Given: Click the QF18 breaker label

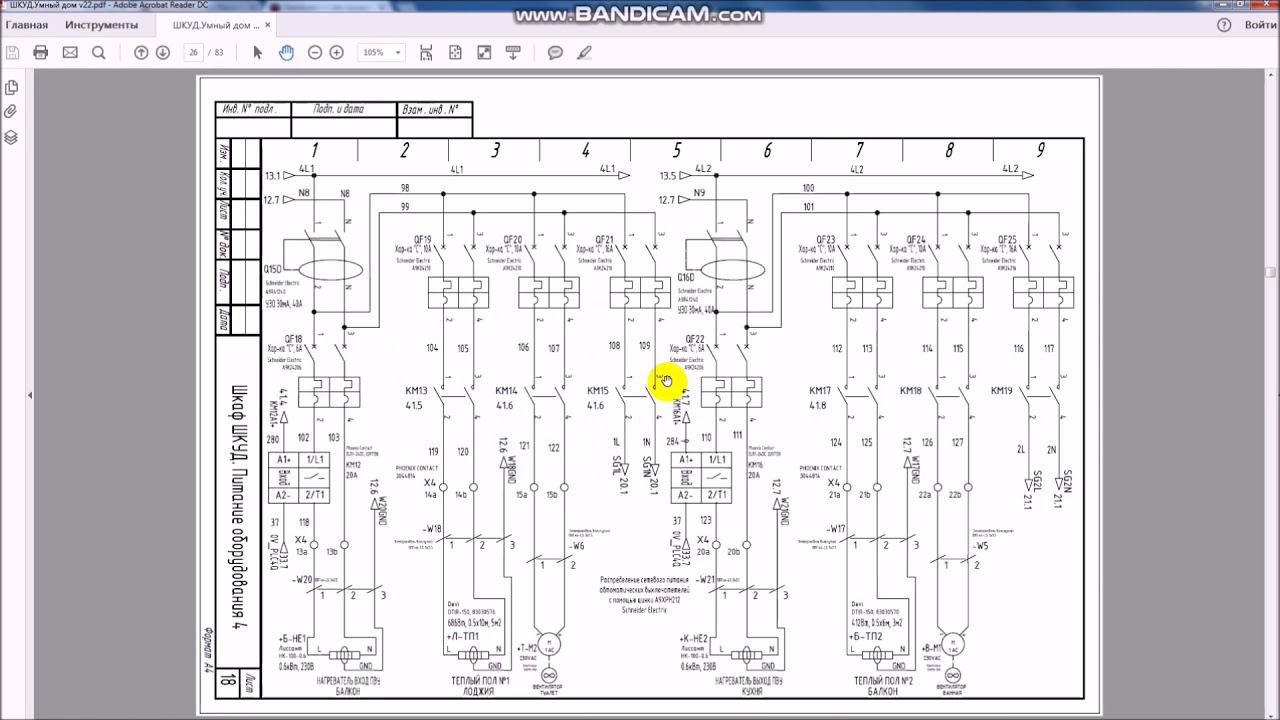Looking at the screenshot, I should pyautogui.click(x=292, y=339).
